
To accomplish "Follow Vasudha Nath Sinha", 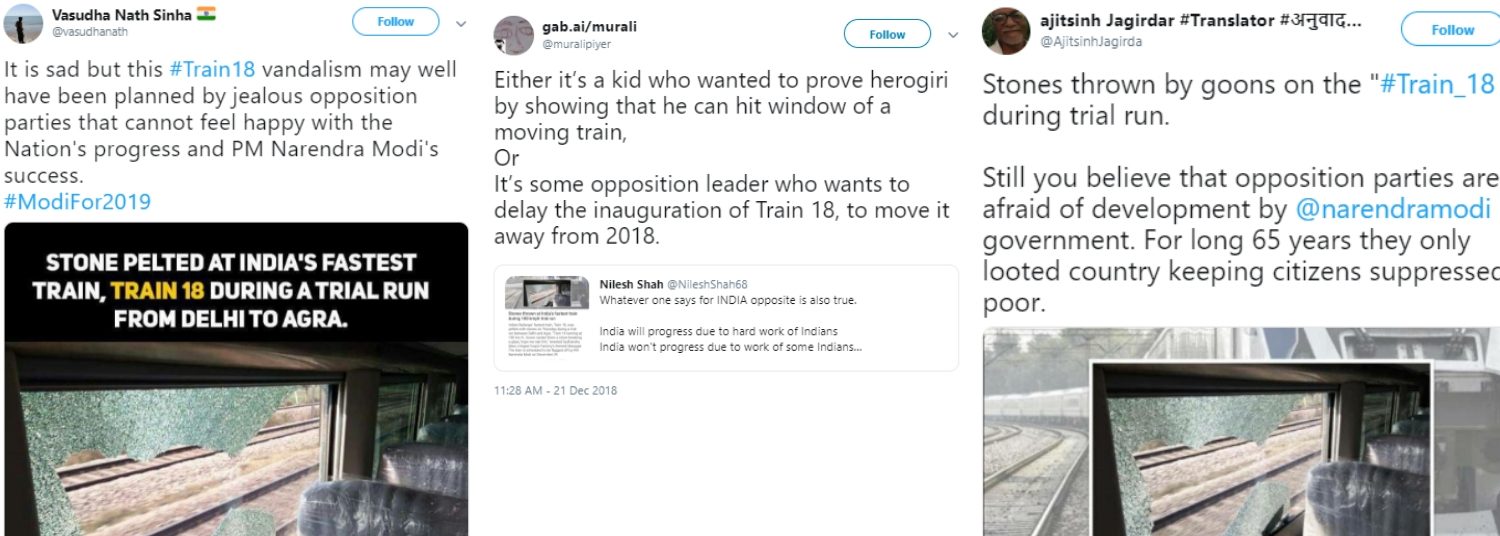I will click(x=395, y=22).
